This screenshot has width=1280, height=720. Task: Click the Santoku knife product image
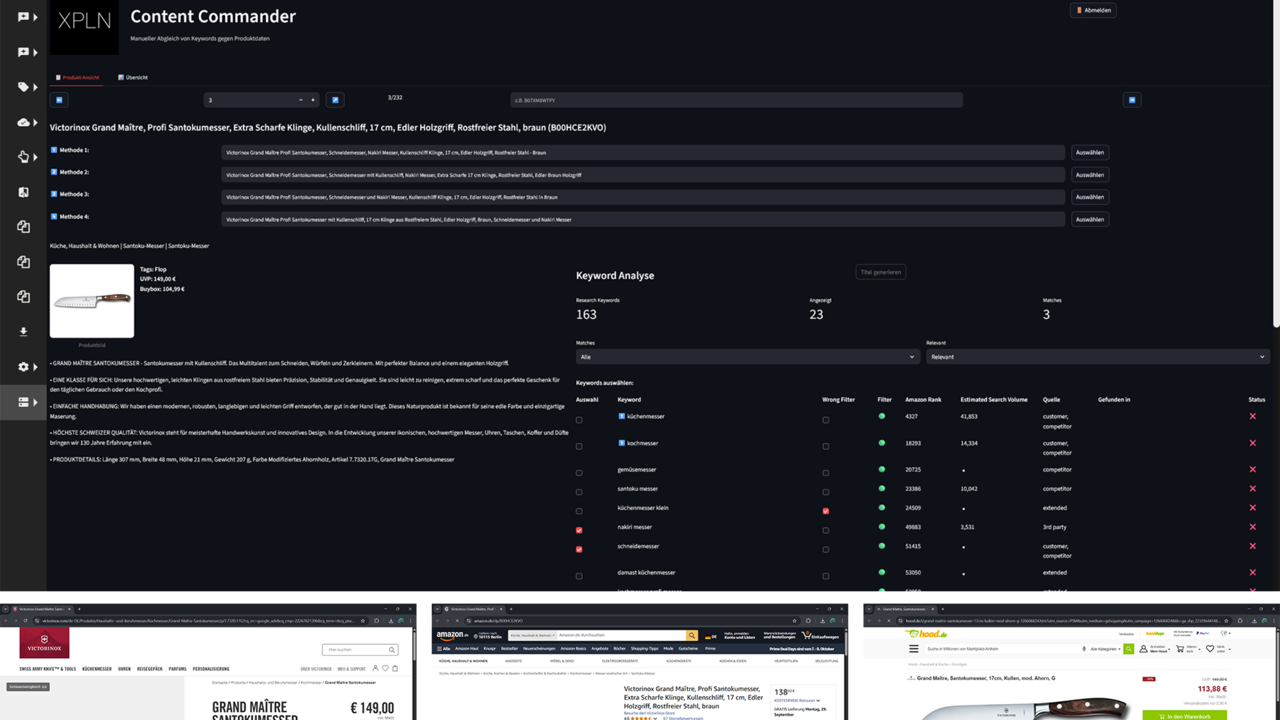coord(92,301)
